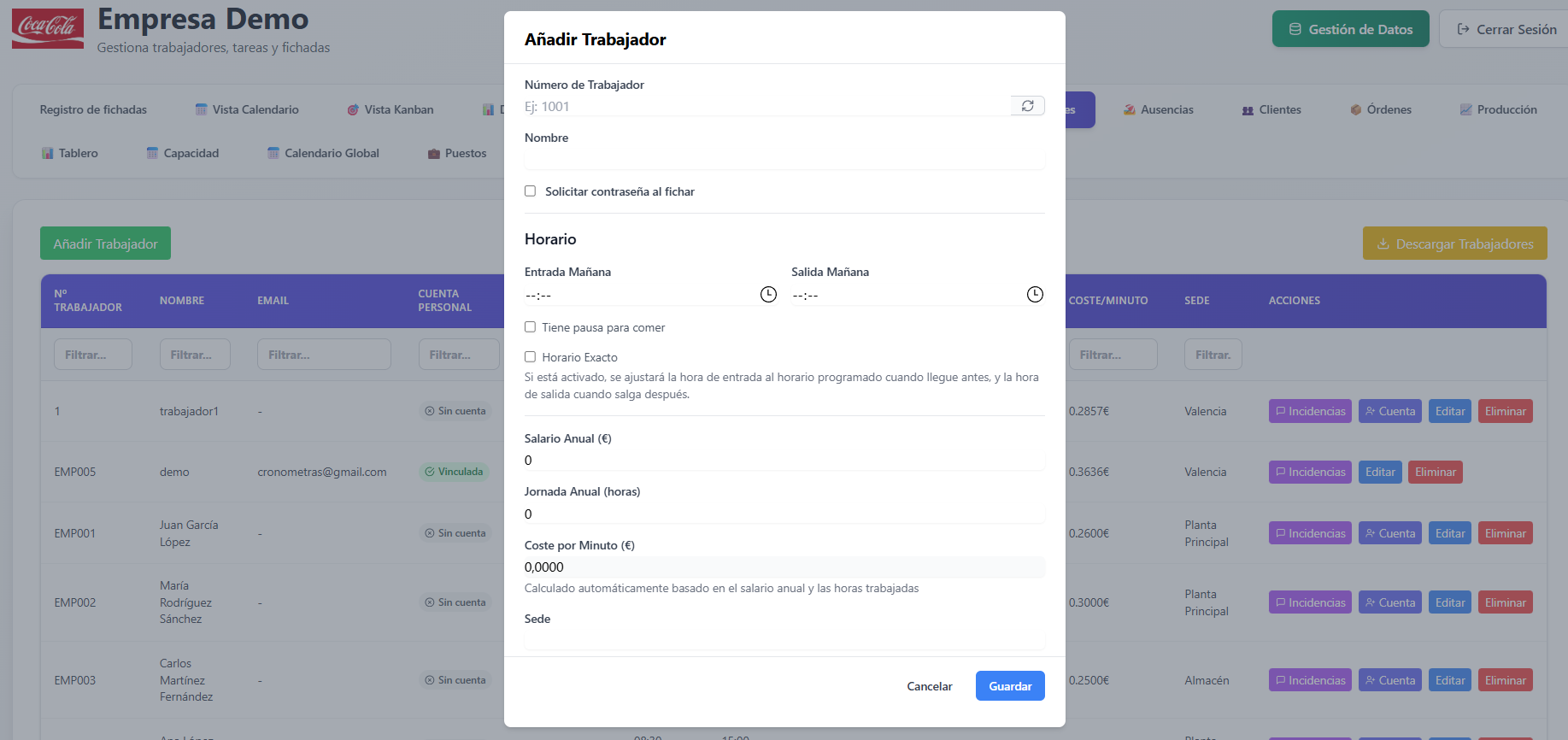Click Editar on Juan García López's row

1449,532
